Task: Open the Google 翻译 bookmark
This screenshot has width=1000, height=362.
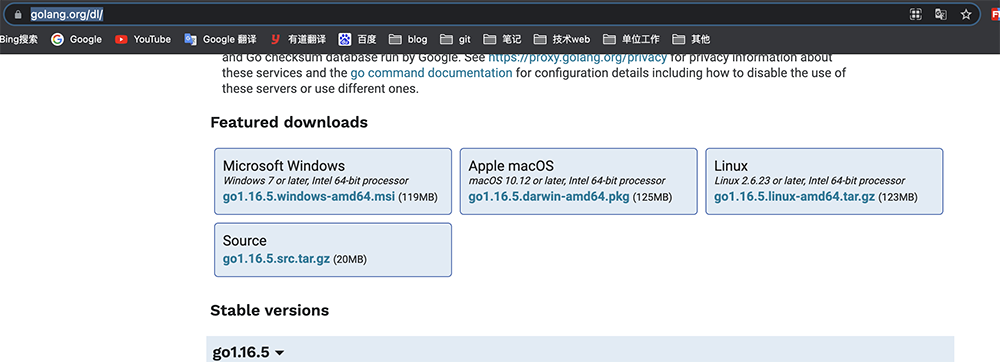Action: 220,40
